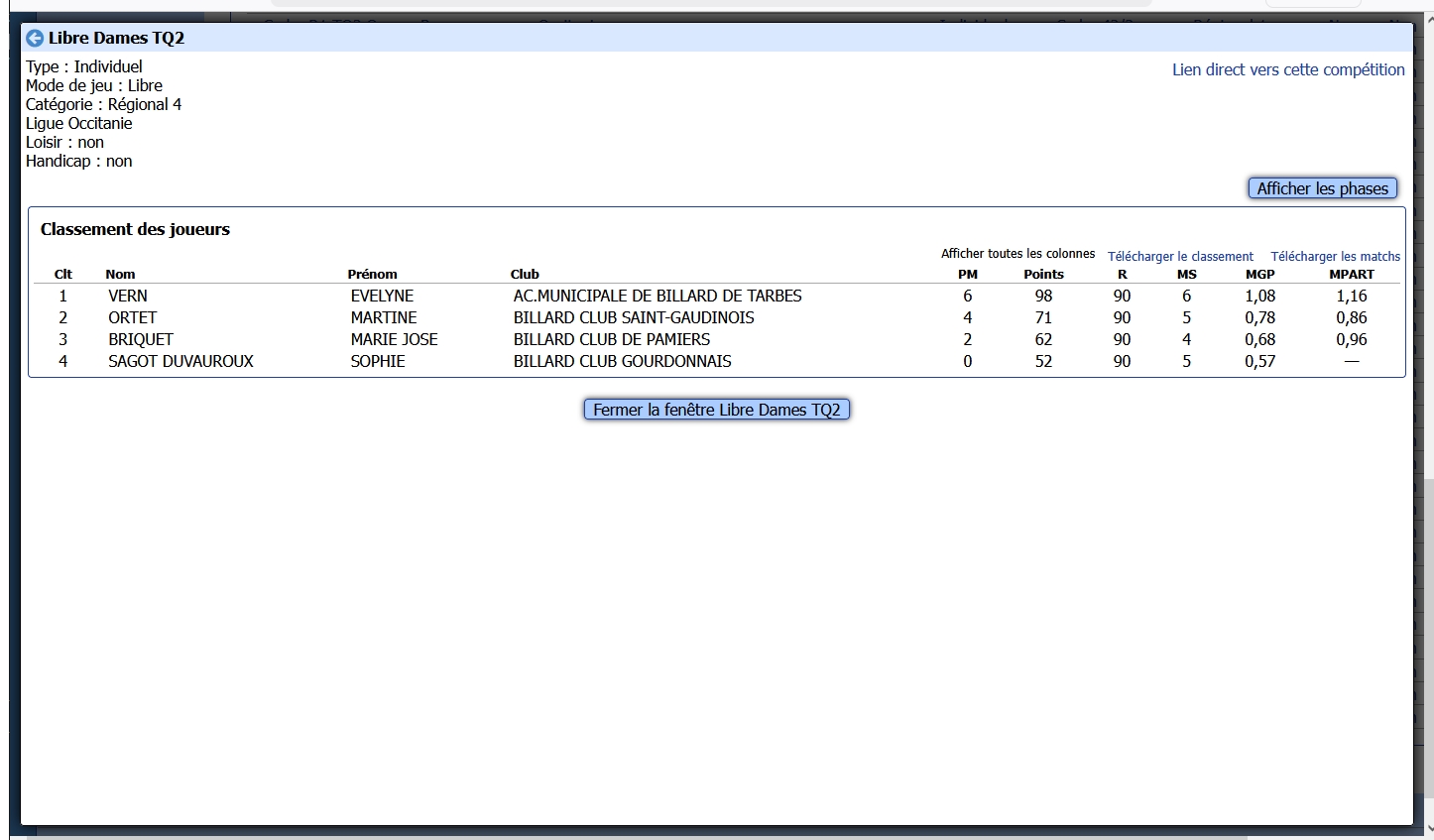Click the Prénom column header
The image size is (1434, 840).
click(x=372, y=275)
